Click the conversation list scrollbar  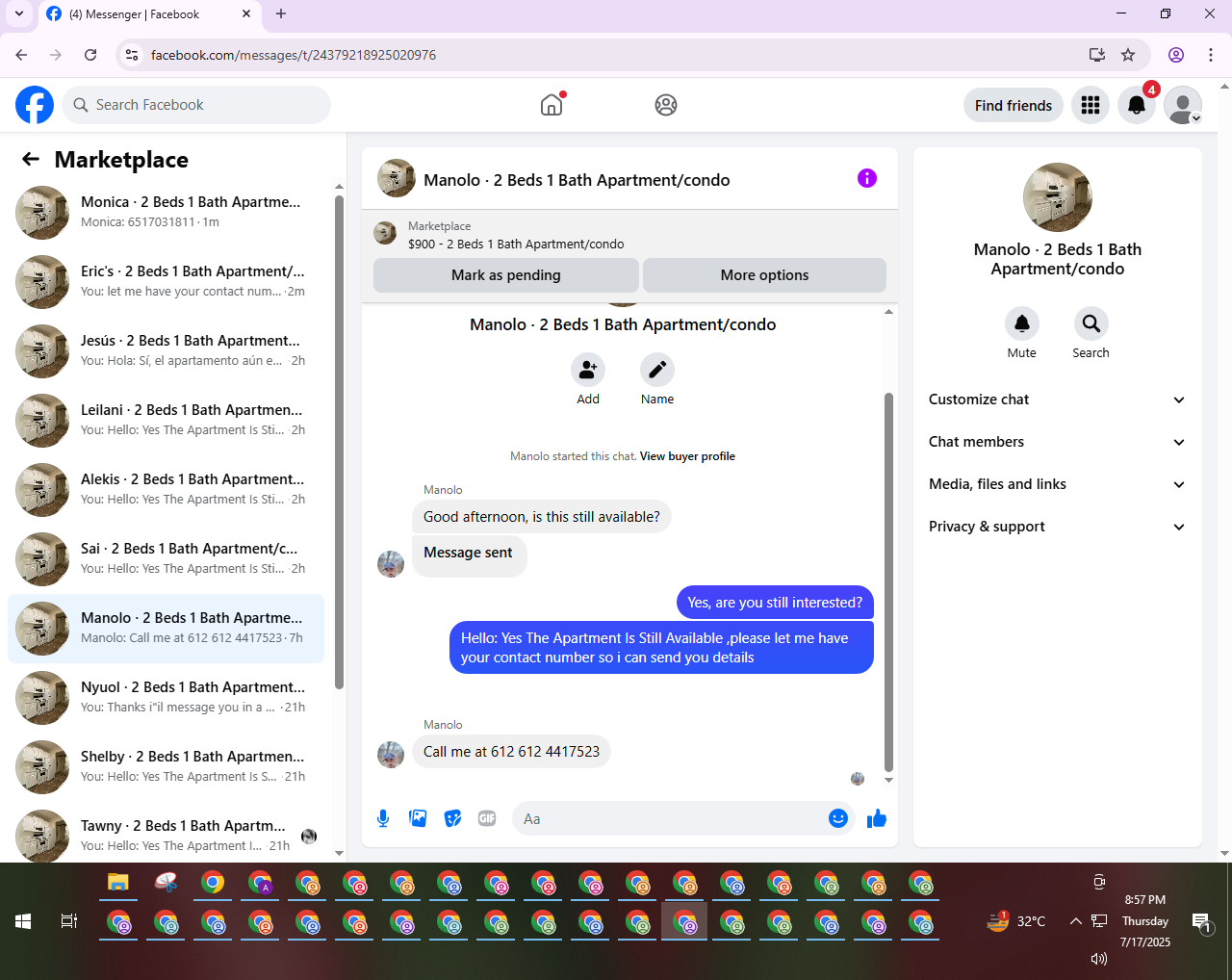click(x=339, y=443)
